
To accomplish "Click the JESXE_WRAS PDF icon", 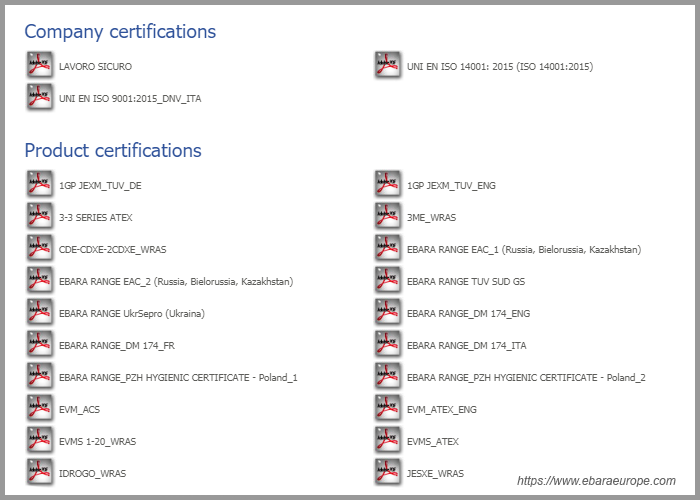I will [x=388, y=472].
